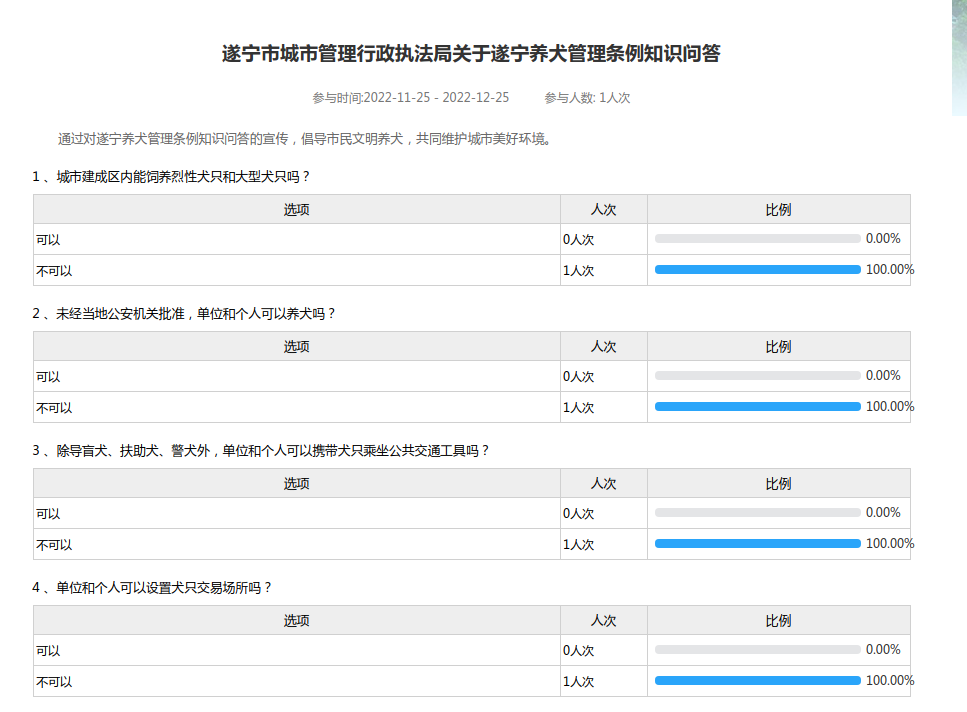This screenshot has width=967, height=712.
Task: Select the 比例 header in question 3 table
Action: [778, 484]
